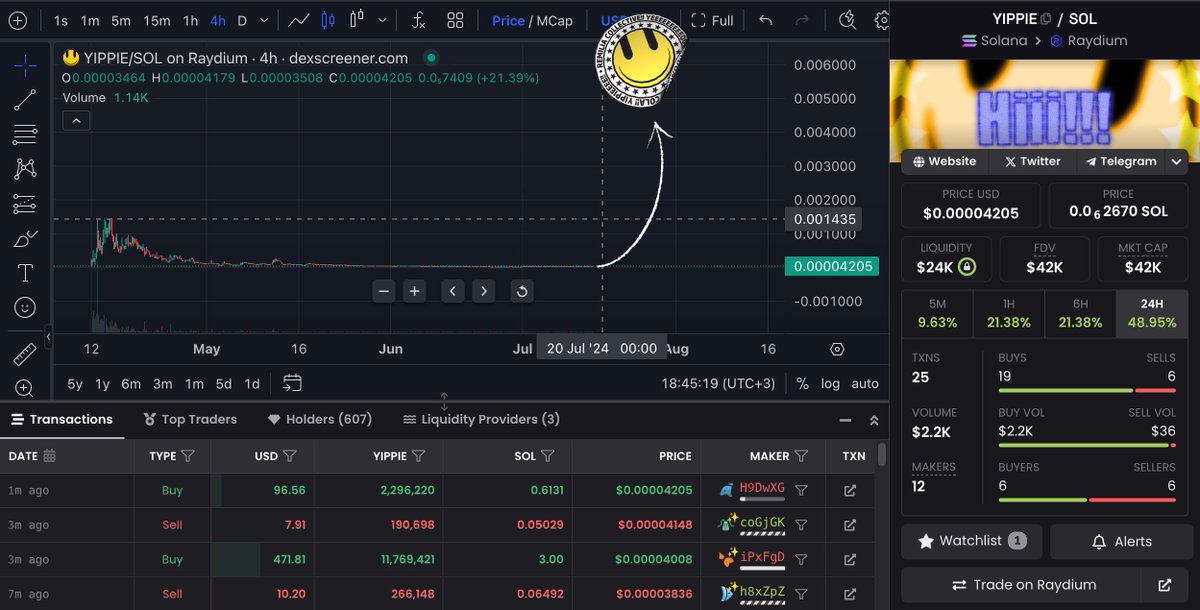This screenshot has width=1200, height=610.
Task: Open the quick search icon in toolbar
Action: [847, 20]
